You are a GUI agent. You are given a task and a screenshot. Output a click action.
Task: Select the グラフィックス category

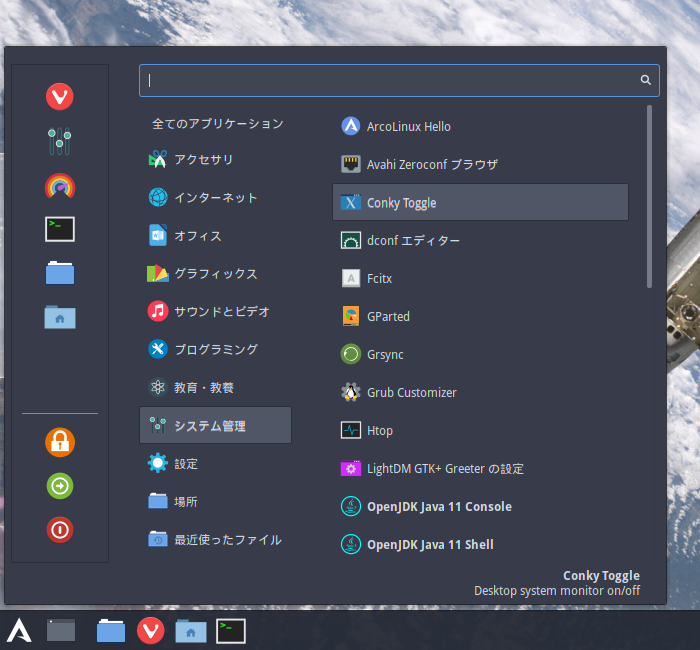click(216, 273)
